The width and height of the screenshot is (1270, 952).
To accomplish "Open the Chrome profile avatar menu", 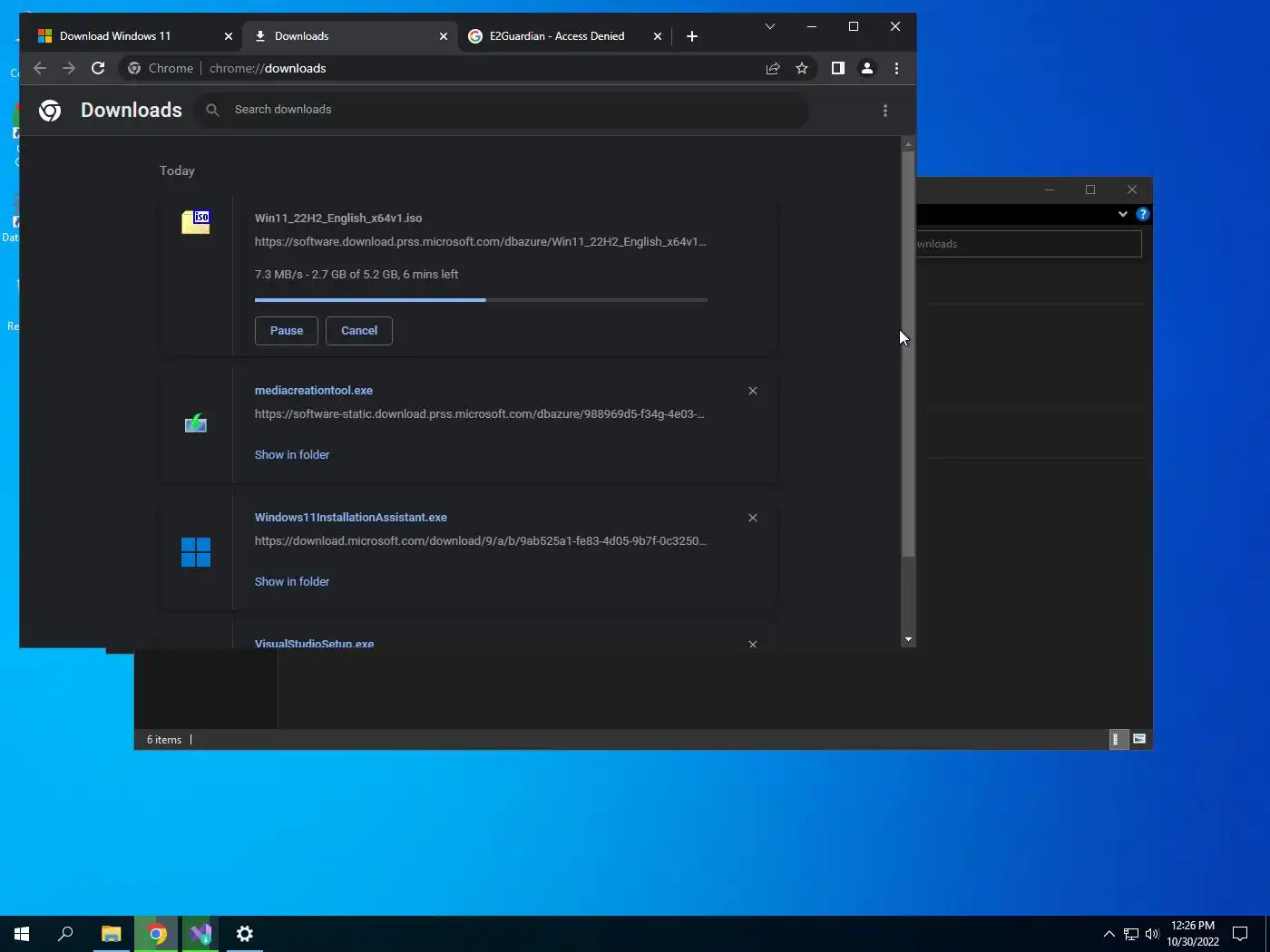I will pyautogui.click(x=867, y=68).
